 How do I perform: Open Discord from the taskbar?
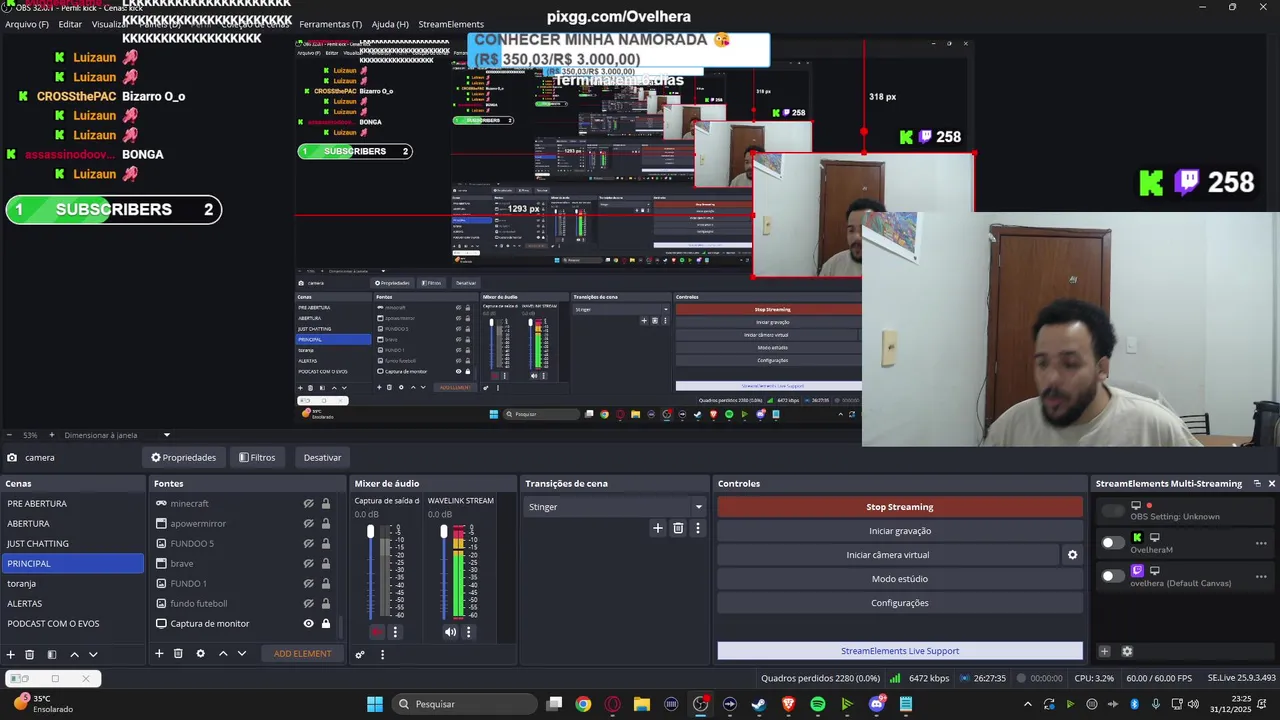[x=877, y=704]
